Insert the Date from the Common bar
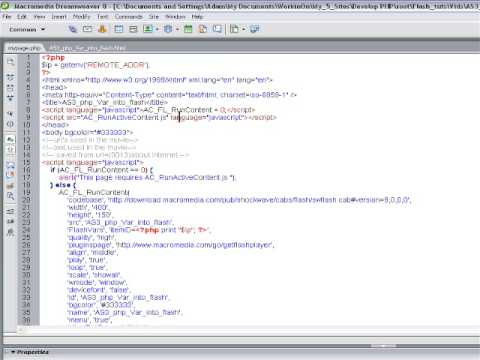480x360 pixels. pos(188,29)
